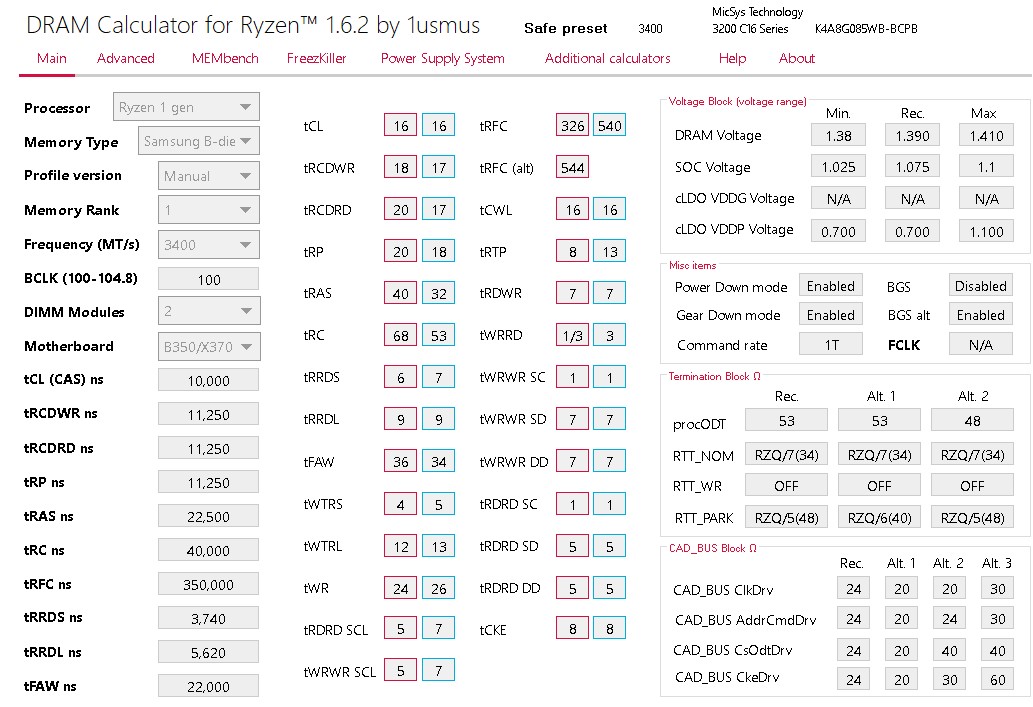Click the Safe preset label

[566, 28]
